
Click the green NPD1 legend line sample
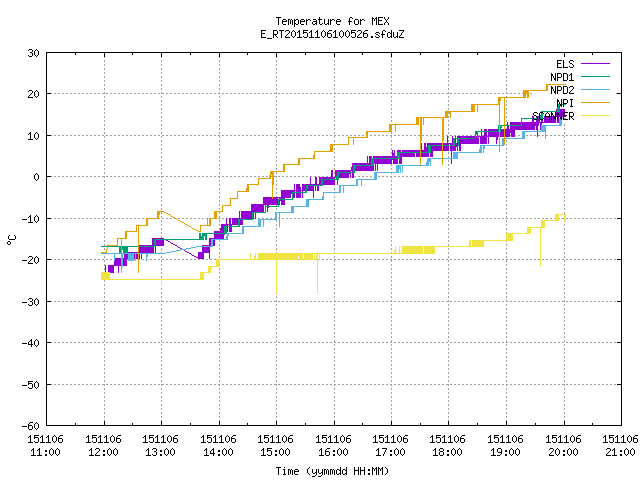pyautogui.click(x=595, y=77)
